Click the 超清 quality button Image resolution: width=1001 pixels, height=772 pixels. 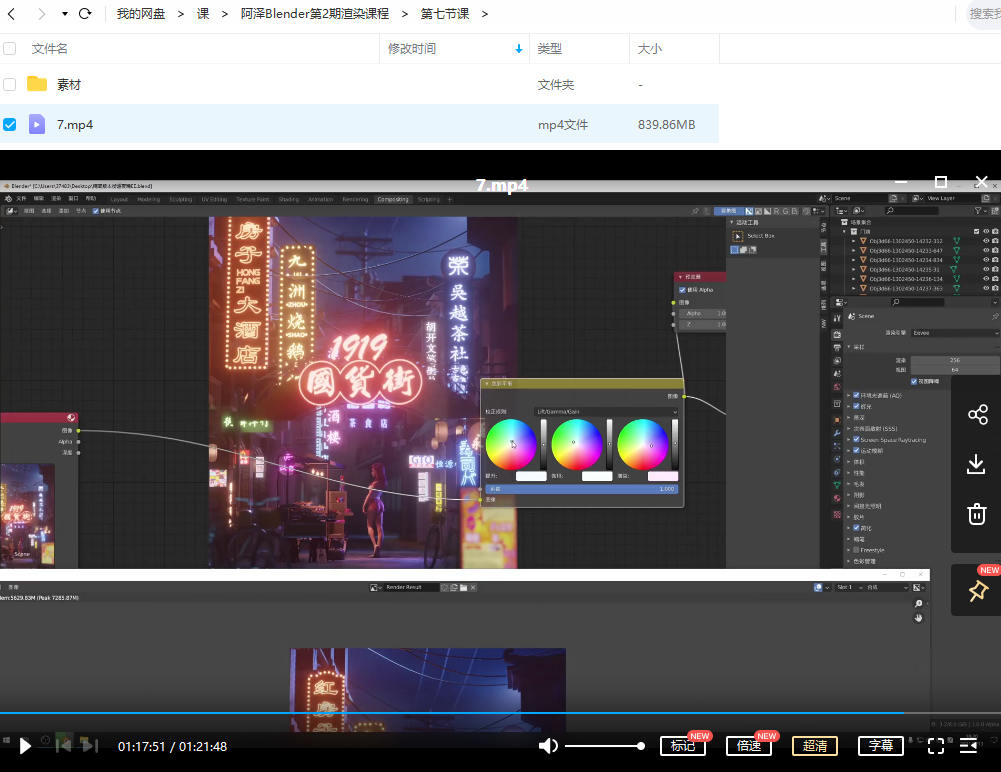[x=815, y=746]
